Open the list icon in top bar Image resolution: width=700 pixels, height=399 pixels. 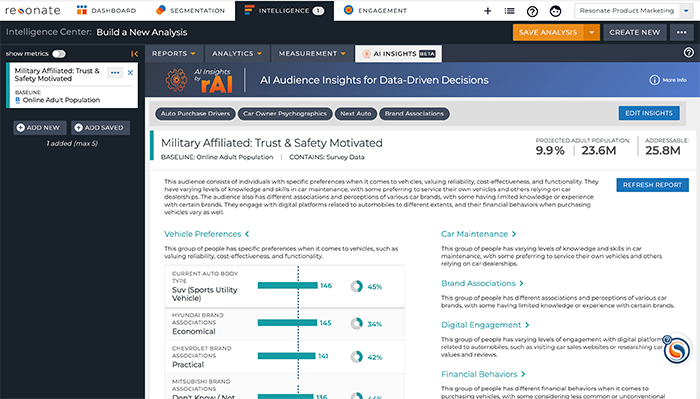pyautogui.click(x=509, y=11)
